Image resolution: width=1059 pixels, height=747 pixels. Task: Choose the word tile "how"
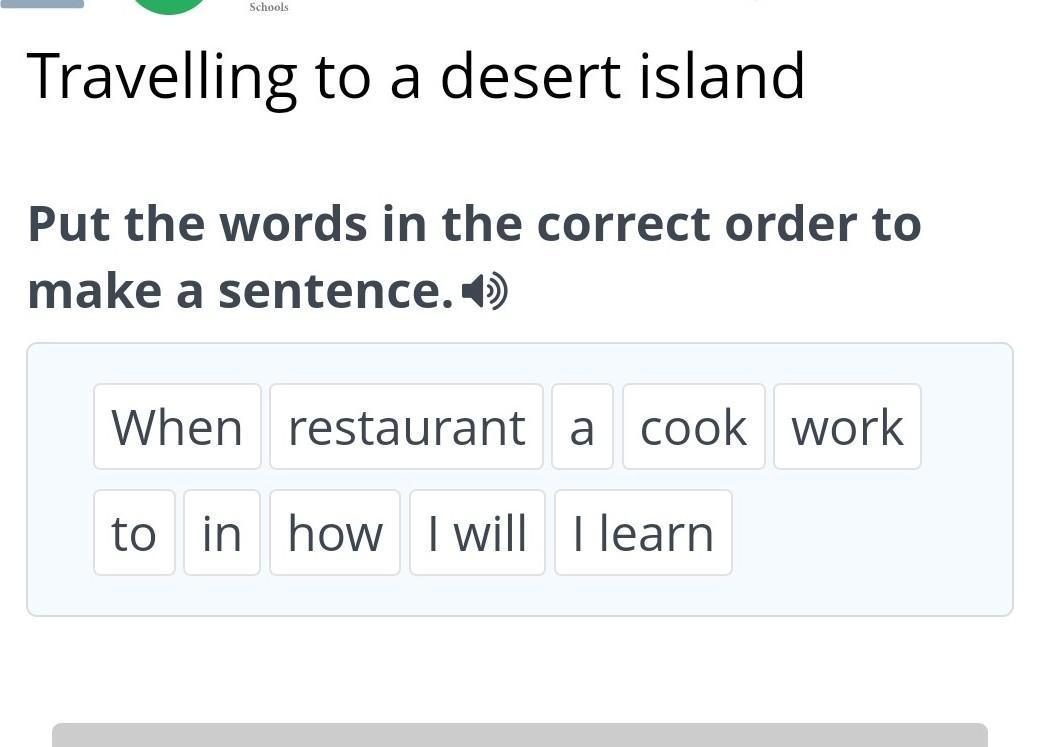[x=335, y=533]
